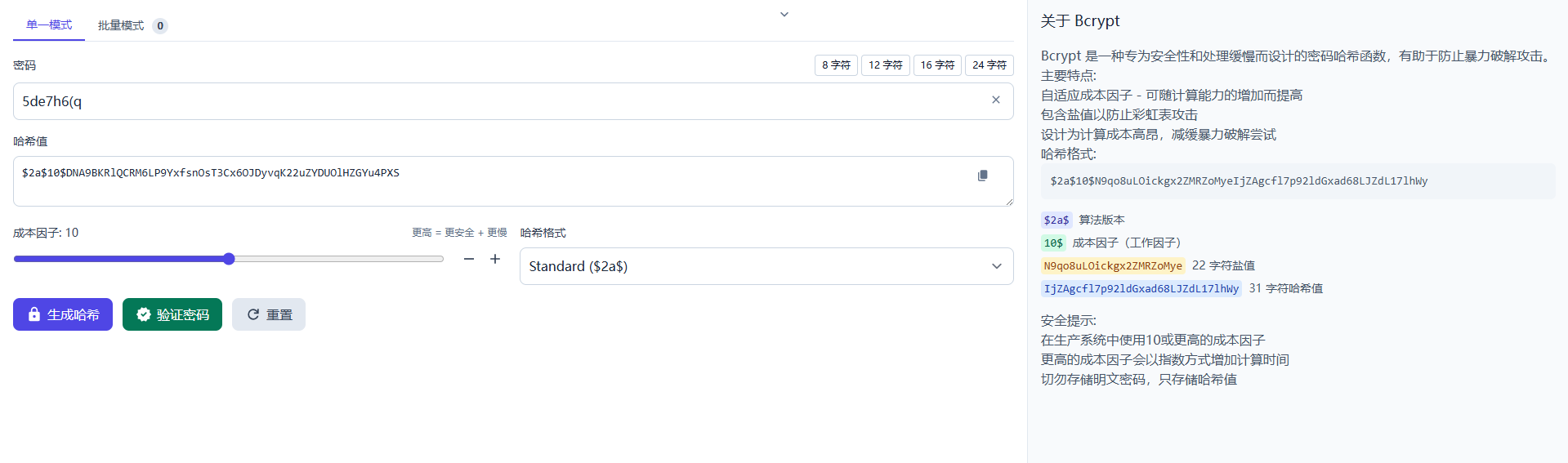1568x463 pixels.
Task: Select the 单一模式 single mode tab
Action: 49,25
